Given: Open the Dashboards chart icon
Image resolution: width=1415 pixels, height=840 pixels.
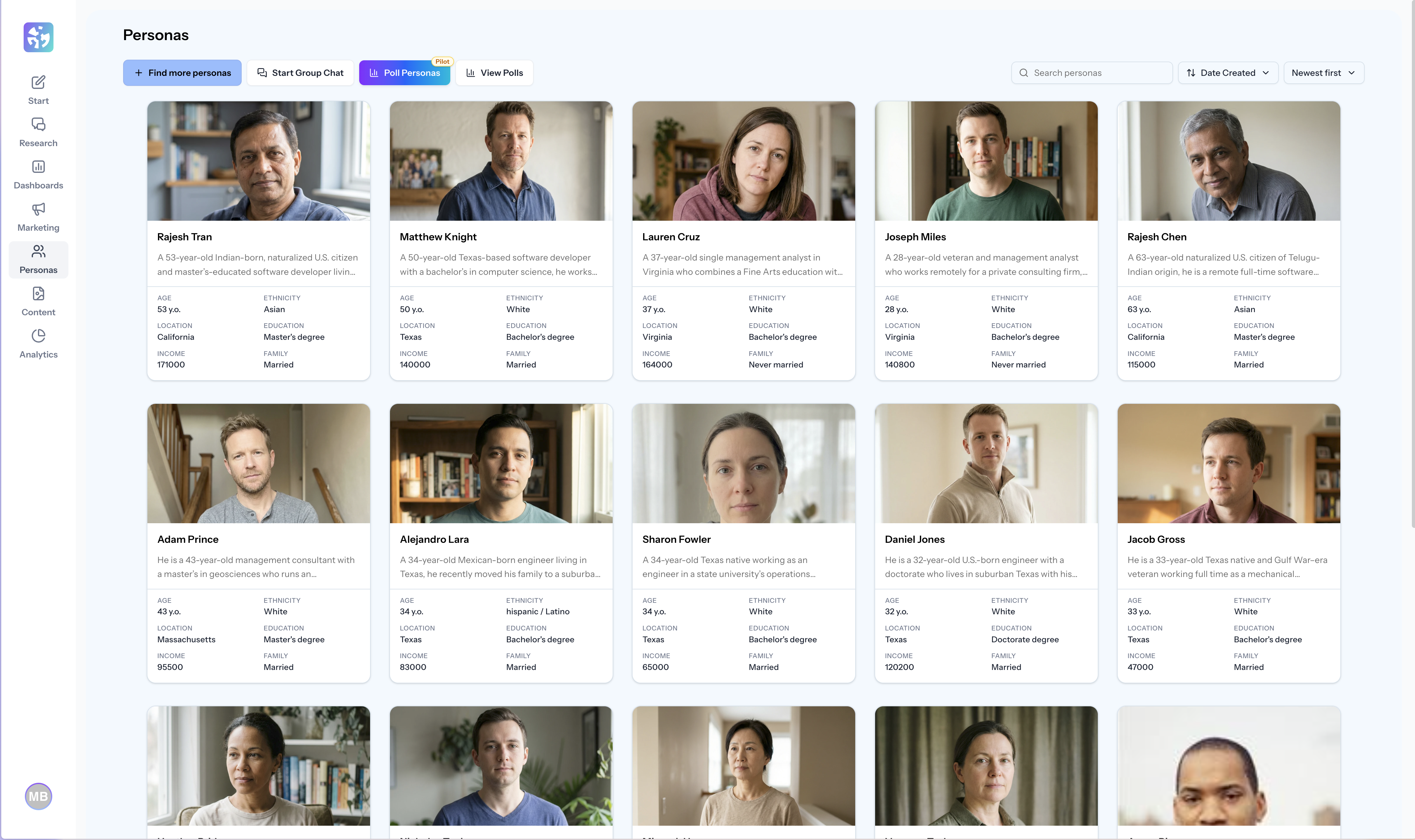Looking at the screenshot, I should click(x=39, y=167).
